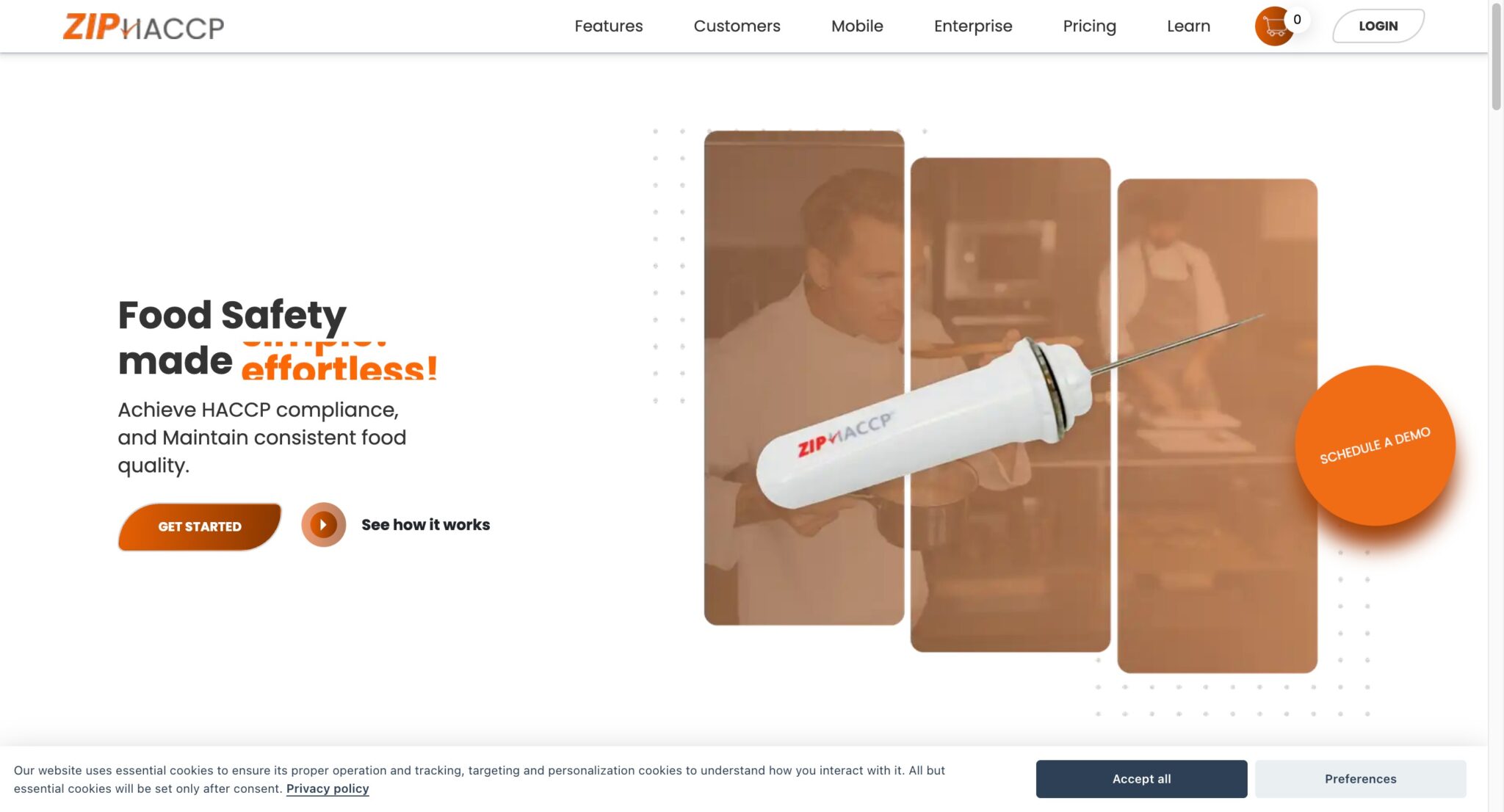Open the shopping cart icon

click(x=1274, y=26)
